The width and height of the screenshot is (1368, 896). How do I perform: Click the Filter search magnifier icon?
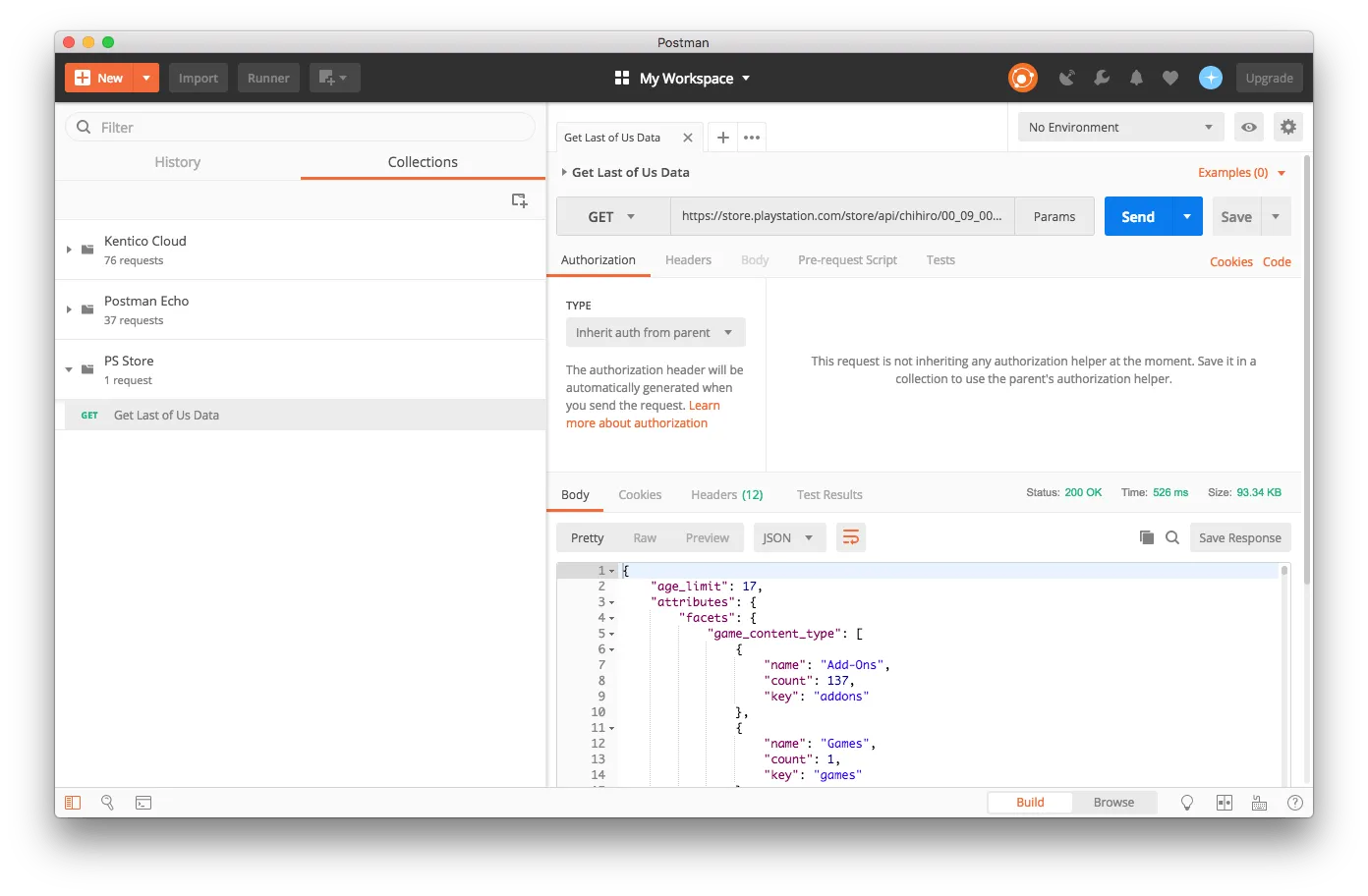[x=84, y=127]
